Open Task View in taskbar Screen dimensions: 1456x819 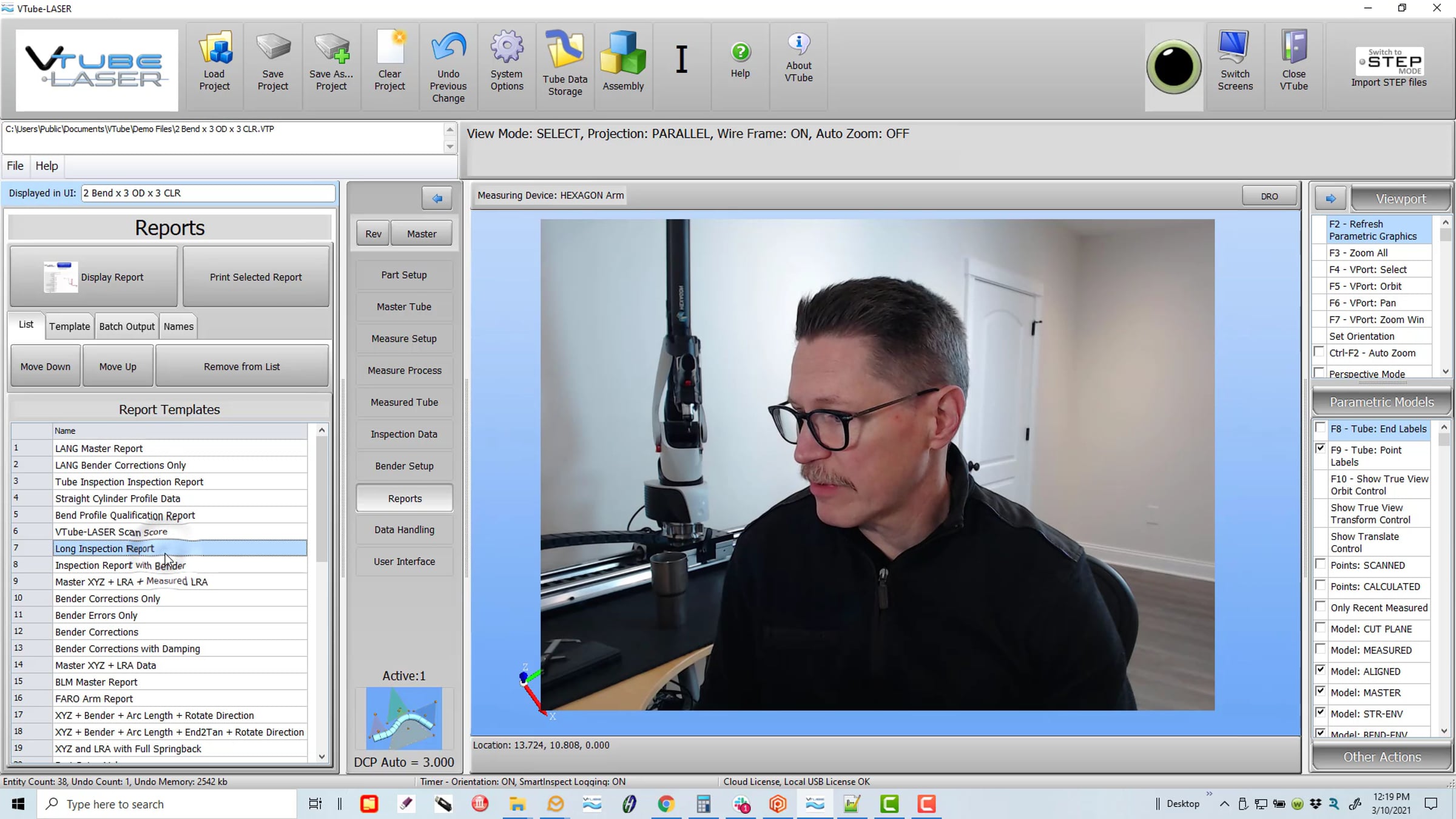coord(315,804)
